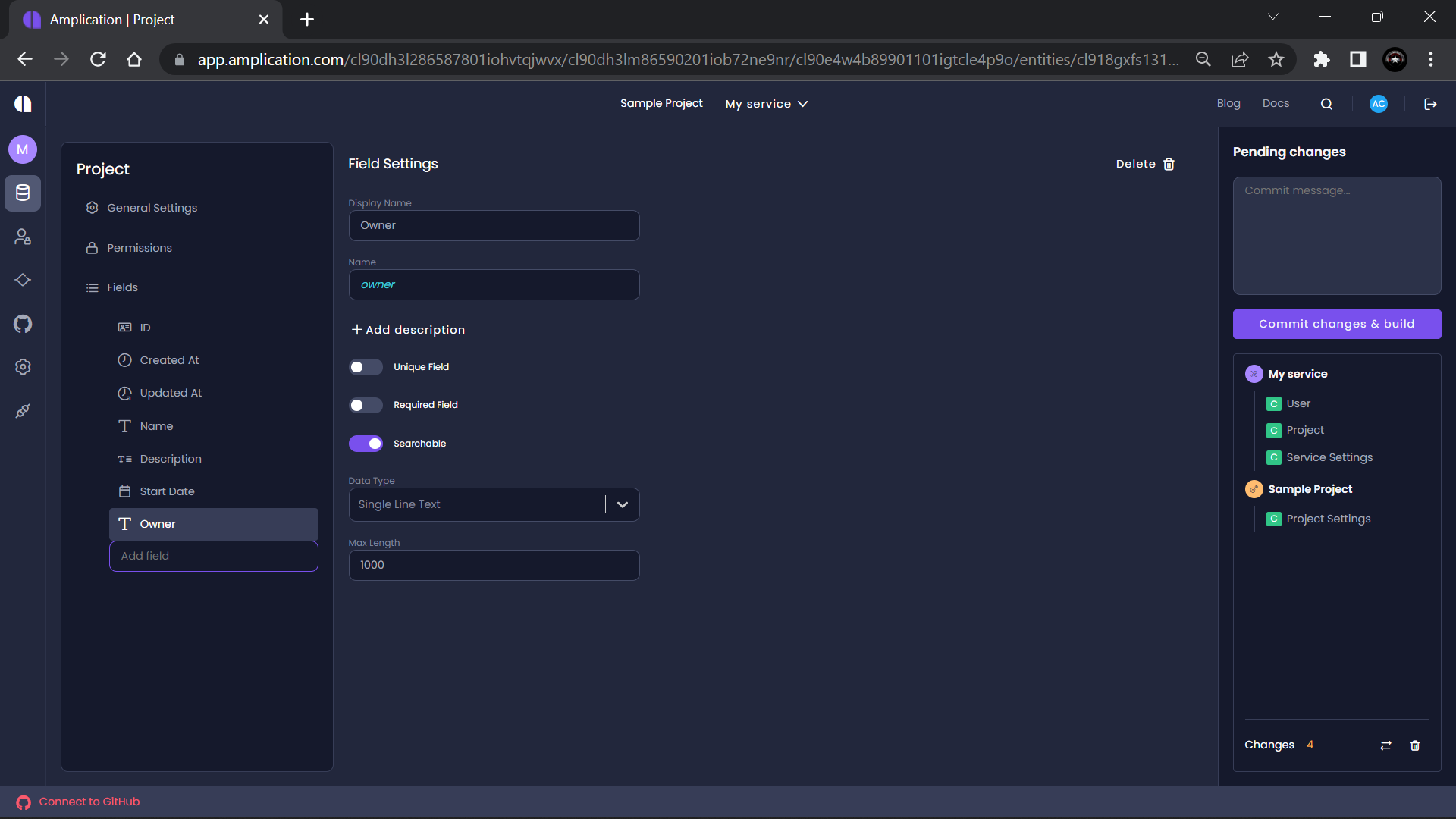Click the Add field input box
The height and width of the screenshot is (819, 1456).
(x=214, y=556)
